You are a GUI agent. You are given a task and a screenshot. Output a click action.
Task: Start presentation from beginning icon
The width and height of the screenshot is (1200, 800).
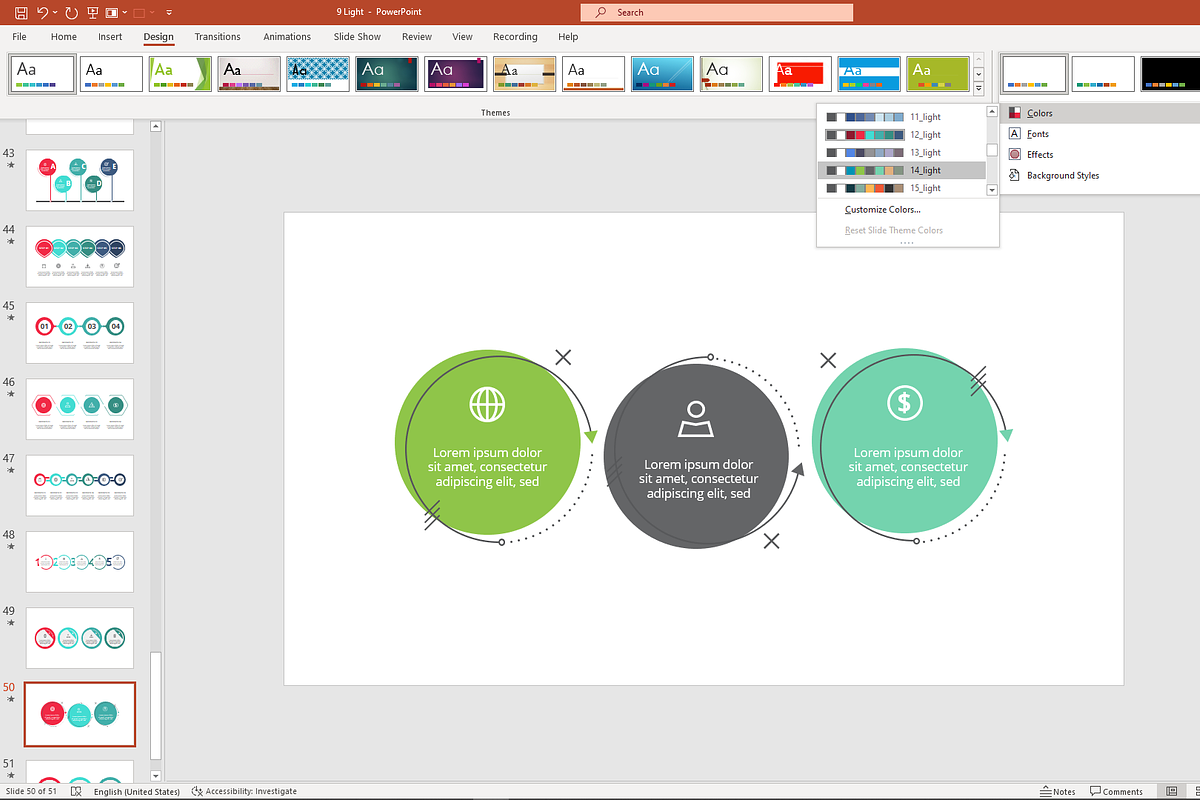pyautogui.click(x=93, y=13)
